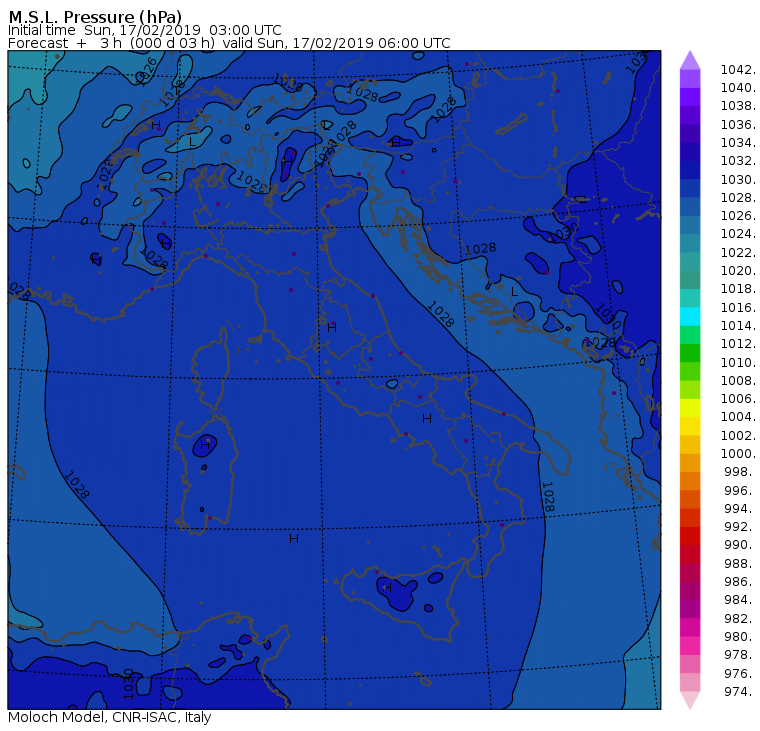This screenshot has width=760, height=731.
Task: Click the 1008. legend label
Action: click(738, 381)
